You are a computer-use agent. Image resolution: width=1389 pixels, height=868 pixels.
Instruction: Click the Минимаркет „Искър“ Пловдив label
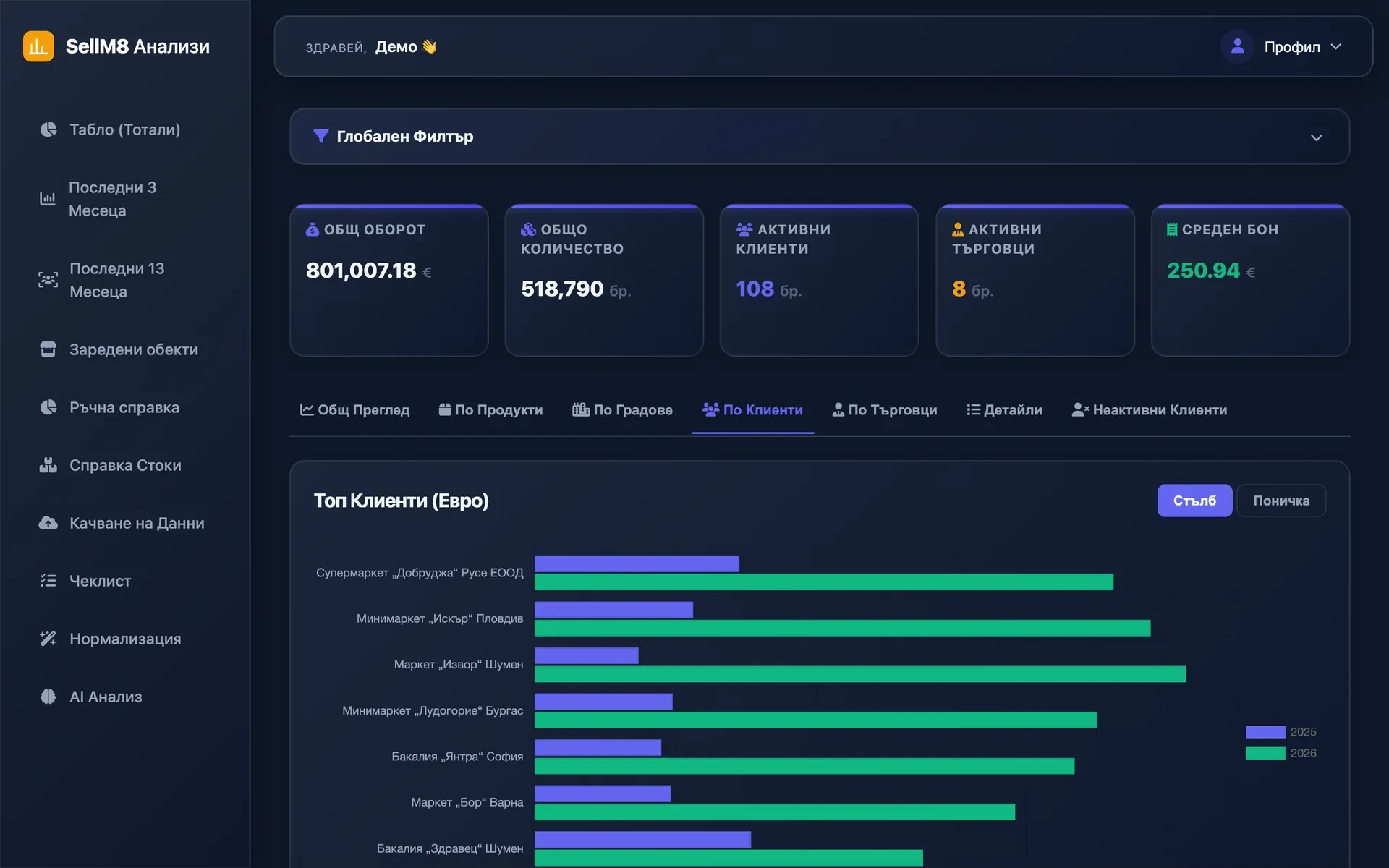click(440, 618)
